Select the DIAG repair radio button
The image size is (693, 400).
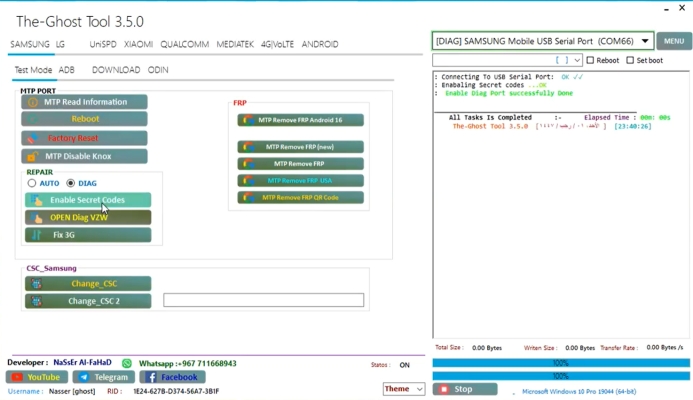coord(70,183)
